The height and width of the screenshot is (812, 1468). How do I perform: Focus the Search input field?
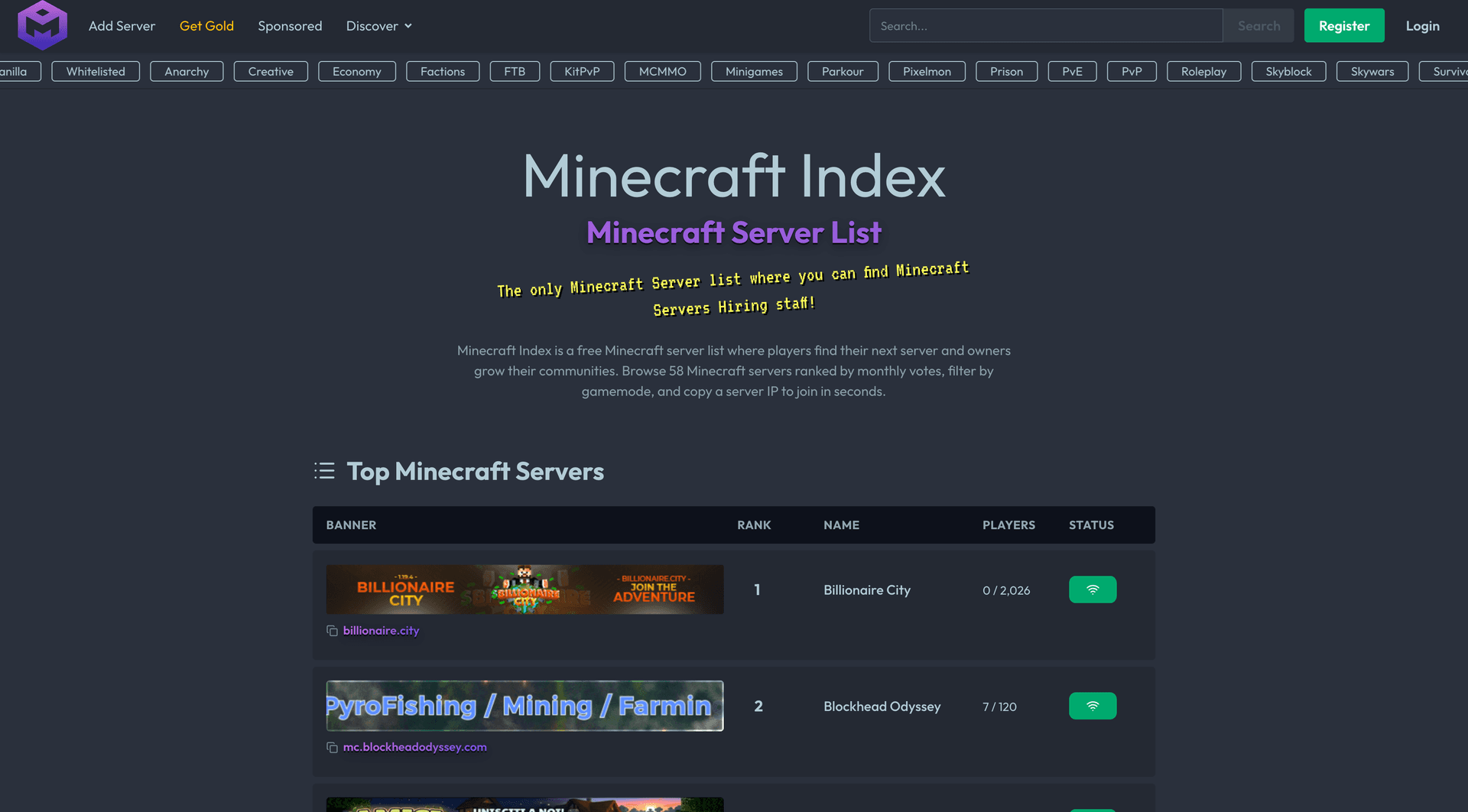[1046, 26]
